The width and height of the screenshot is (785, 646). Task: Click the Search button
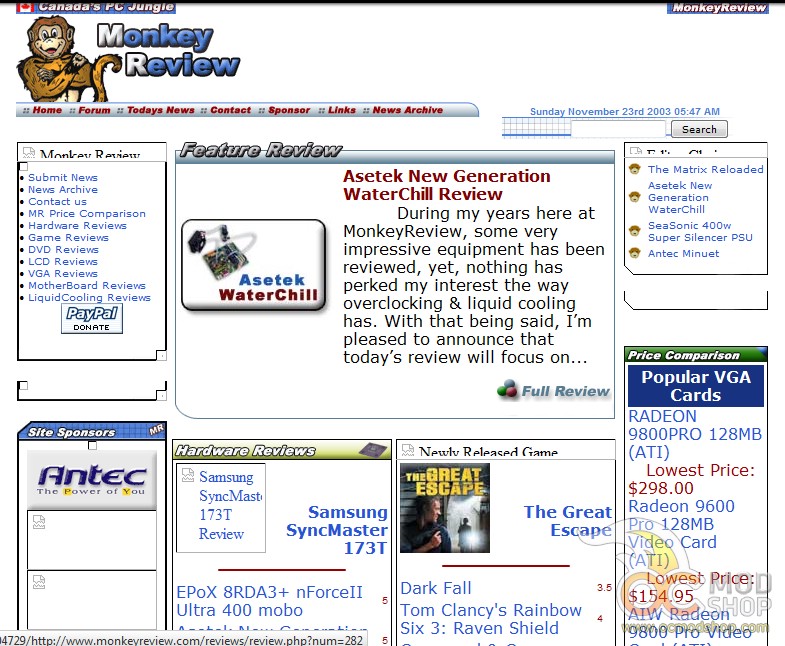click(699, 129)
